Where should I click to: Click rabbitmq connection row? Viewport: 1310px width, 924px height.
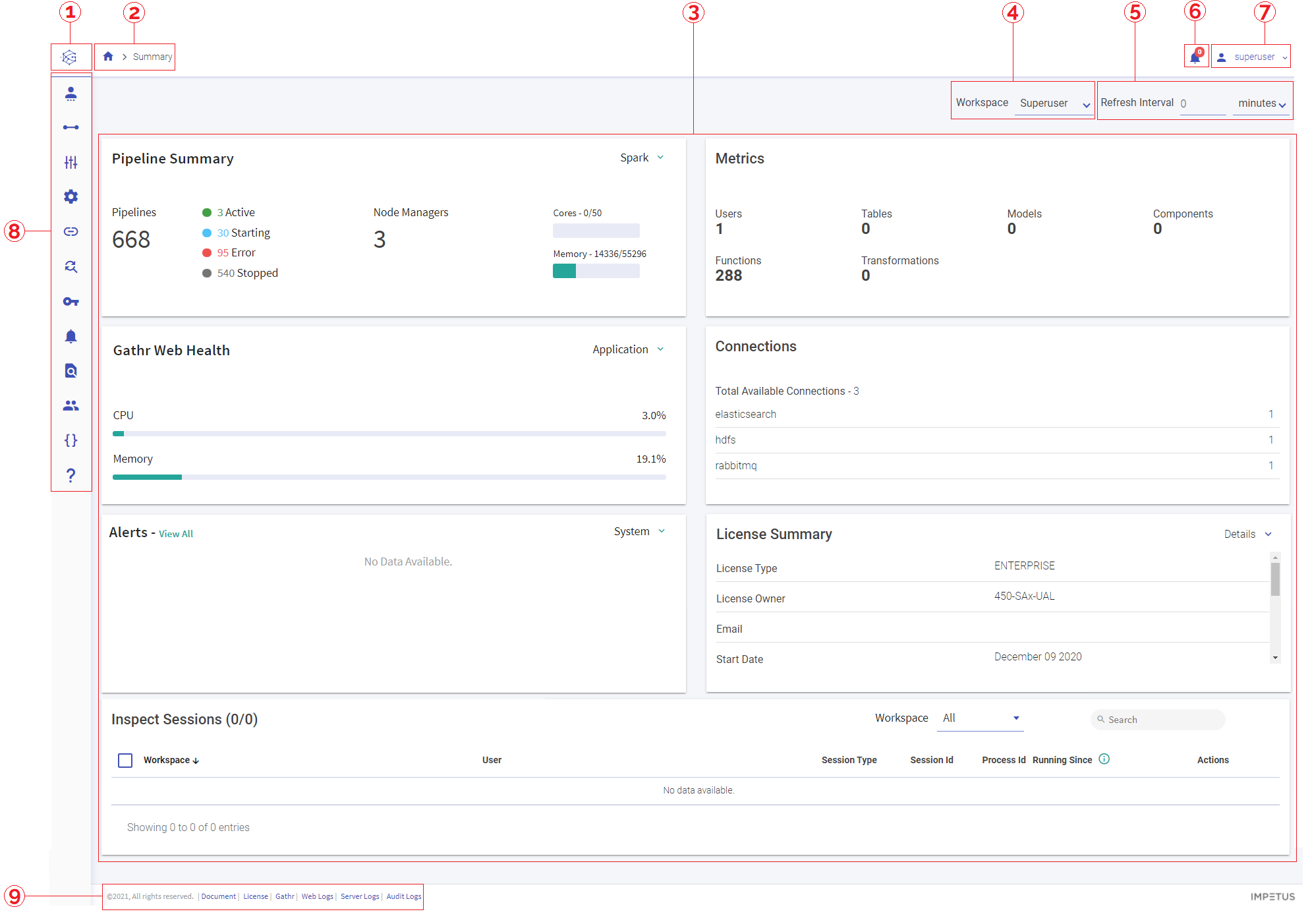(x=997, y=466)
